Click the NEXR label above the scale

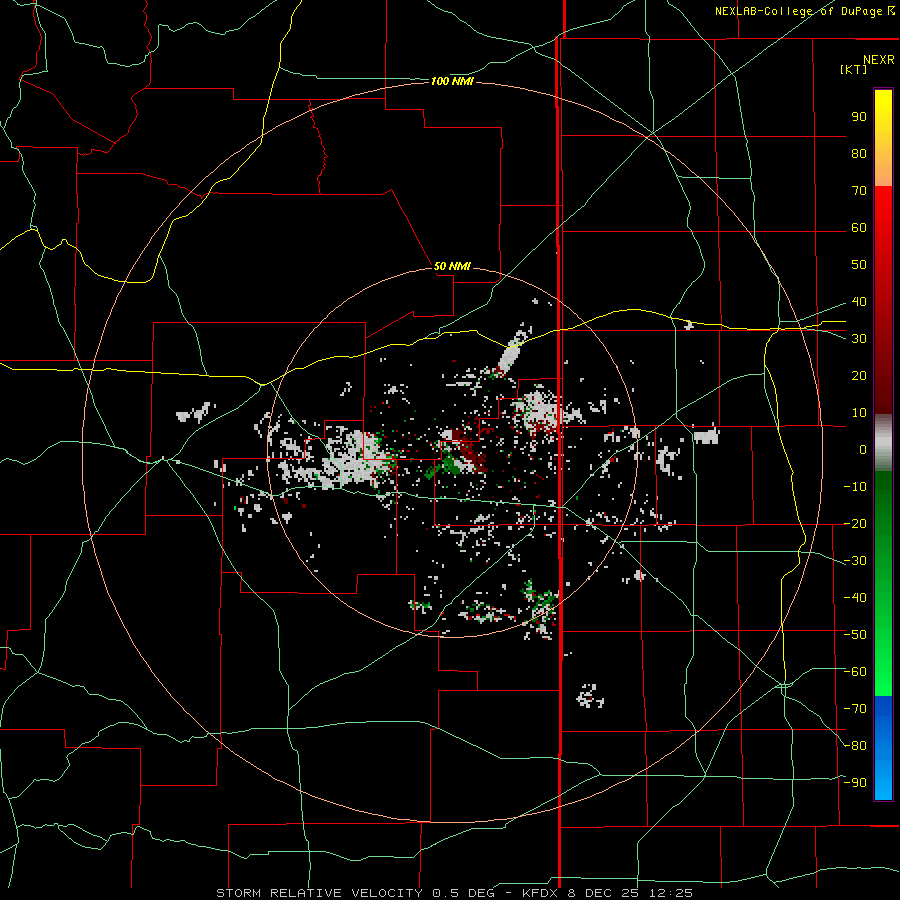[879, 60]
